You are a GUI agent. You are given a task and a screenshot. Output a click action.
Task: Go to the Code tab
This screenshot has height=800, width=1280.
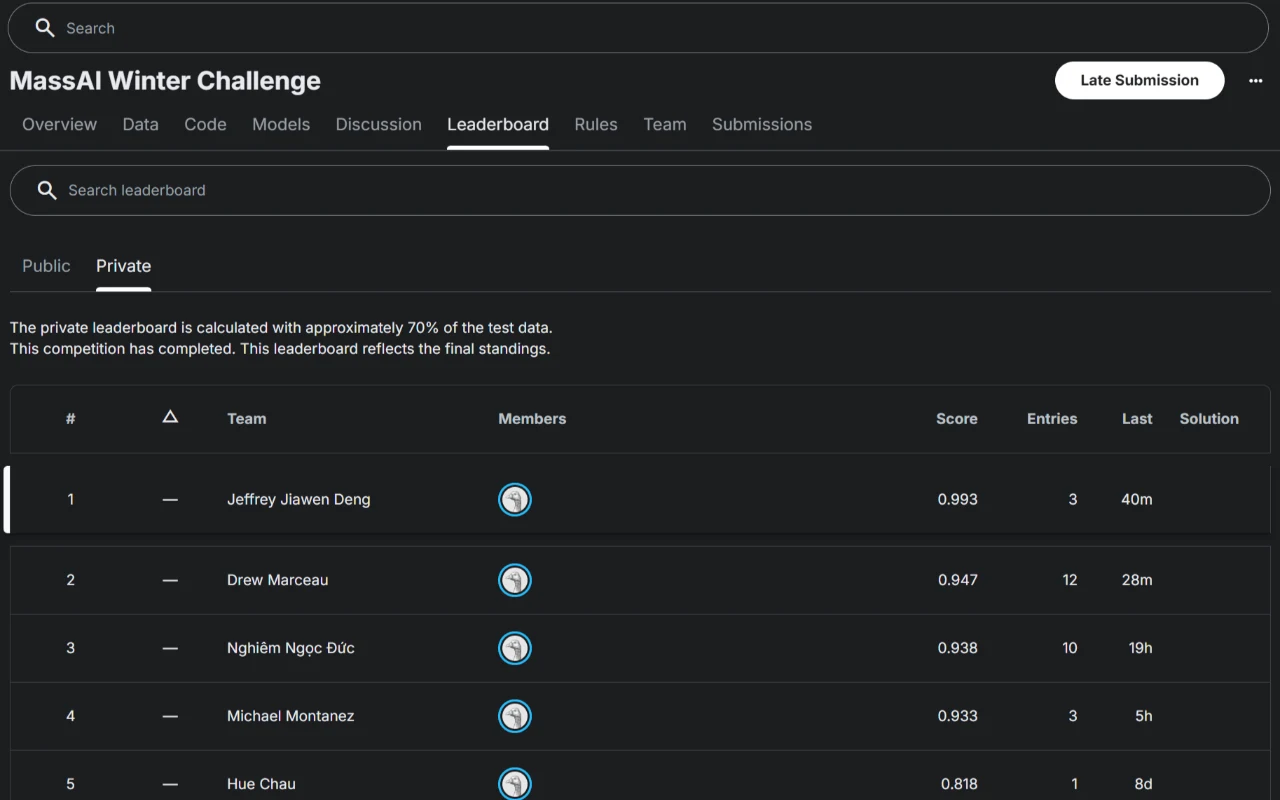click(x=206, y=124)
